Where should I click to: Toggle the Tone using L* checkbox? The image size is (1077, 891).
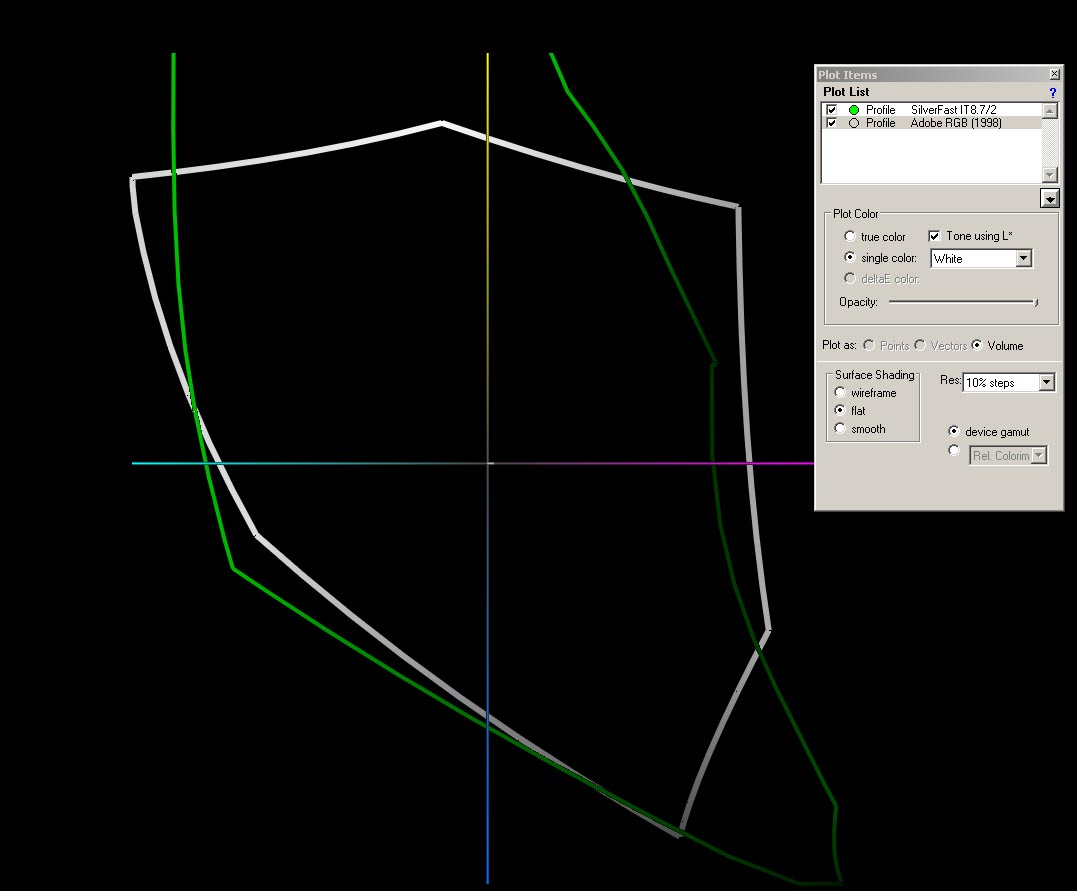click(934, 236)
